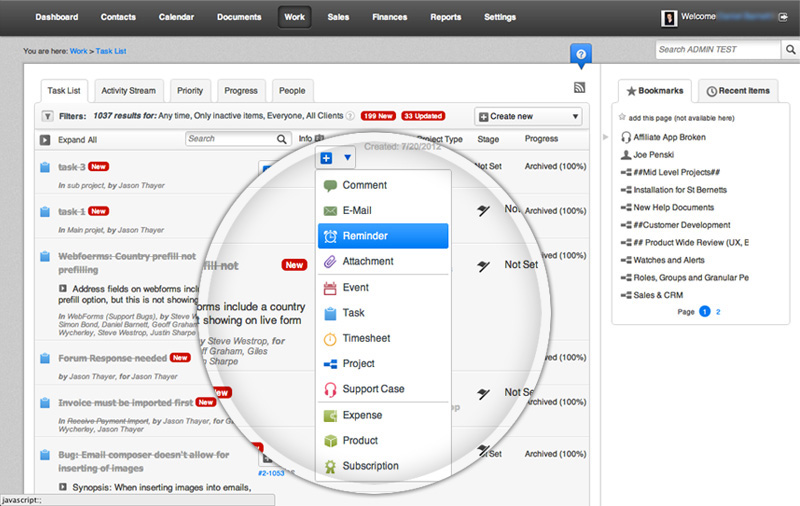Choose Reminder in the add menu
The image size is (800, 506).
[x=383, y=236]
